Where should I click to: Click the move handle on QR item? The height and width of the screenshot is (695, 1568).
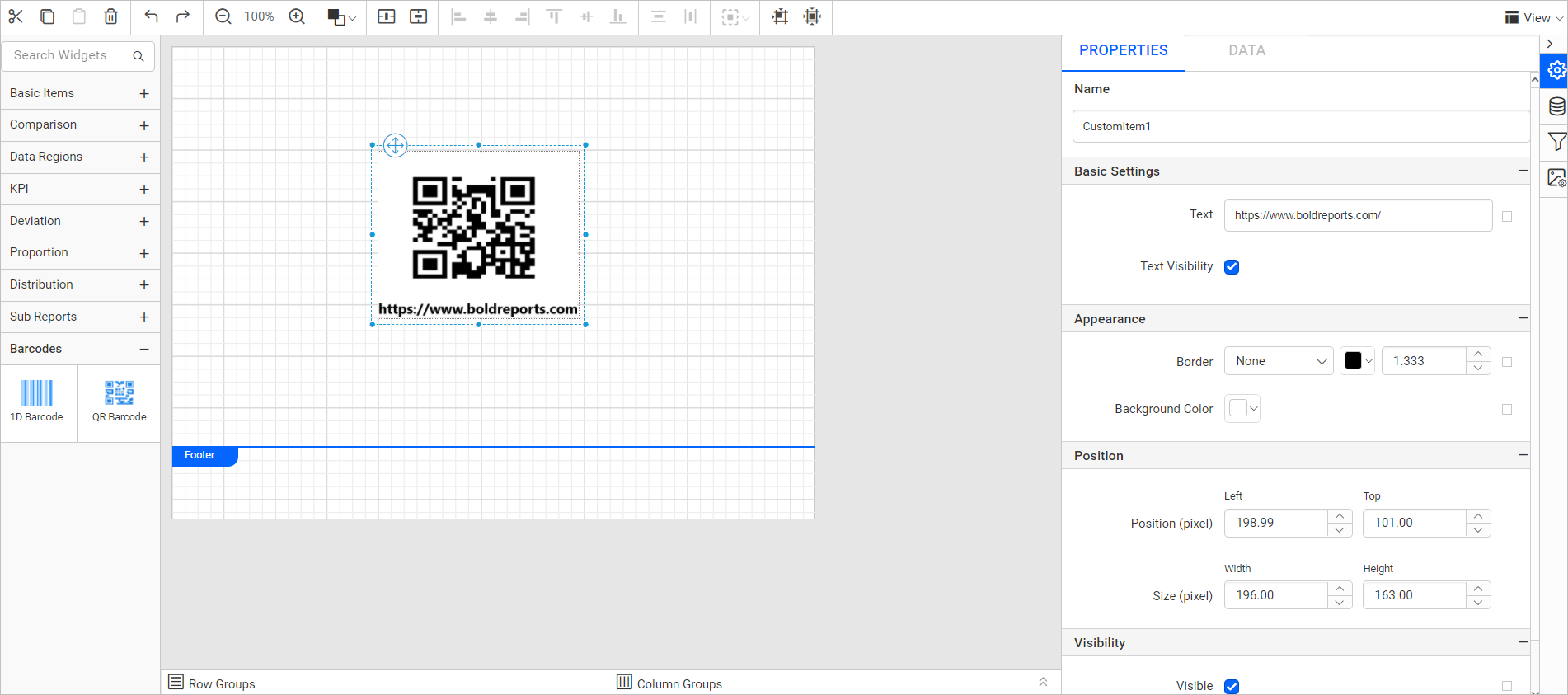pos(396,146)
